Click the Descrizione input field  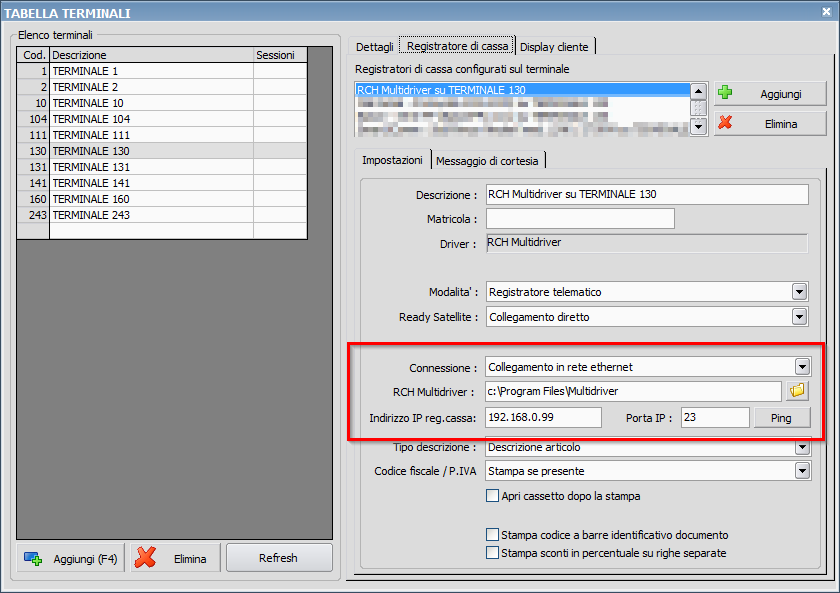coord(647,194)
